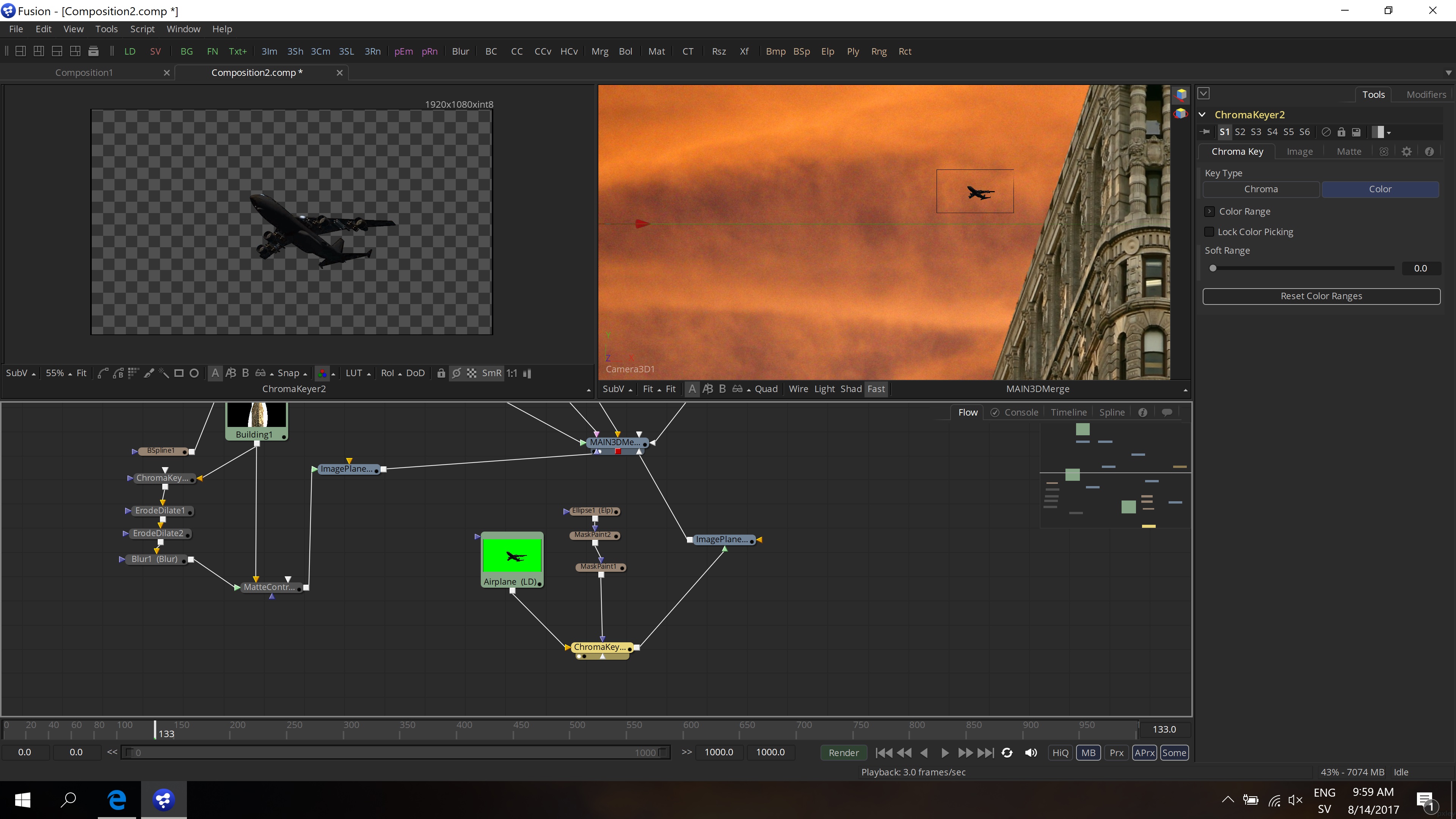This screenshot has width=1456, height=819.
Task: Click the Soft Range value field
Action: (1420, 268)
